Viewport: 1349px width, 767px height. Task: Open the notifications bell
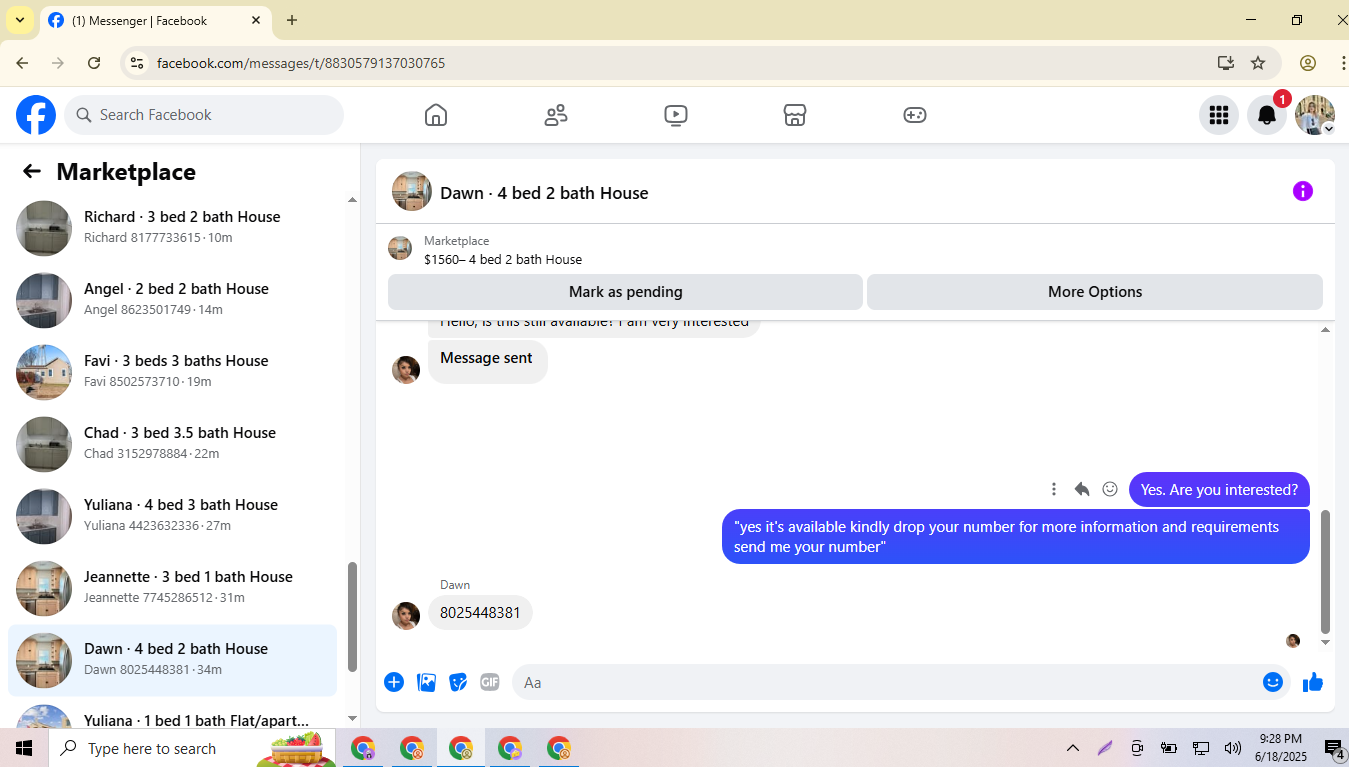pyautogui.click(x=1267, y=115)
